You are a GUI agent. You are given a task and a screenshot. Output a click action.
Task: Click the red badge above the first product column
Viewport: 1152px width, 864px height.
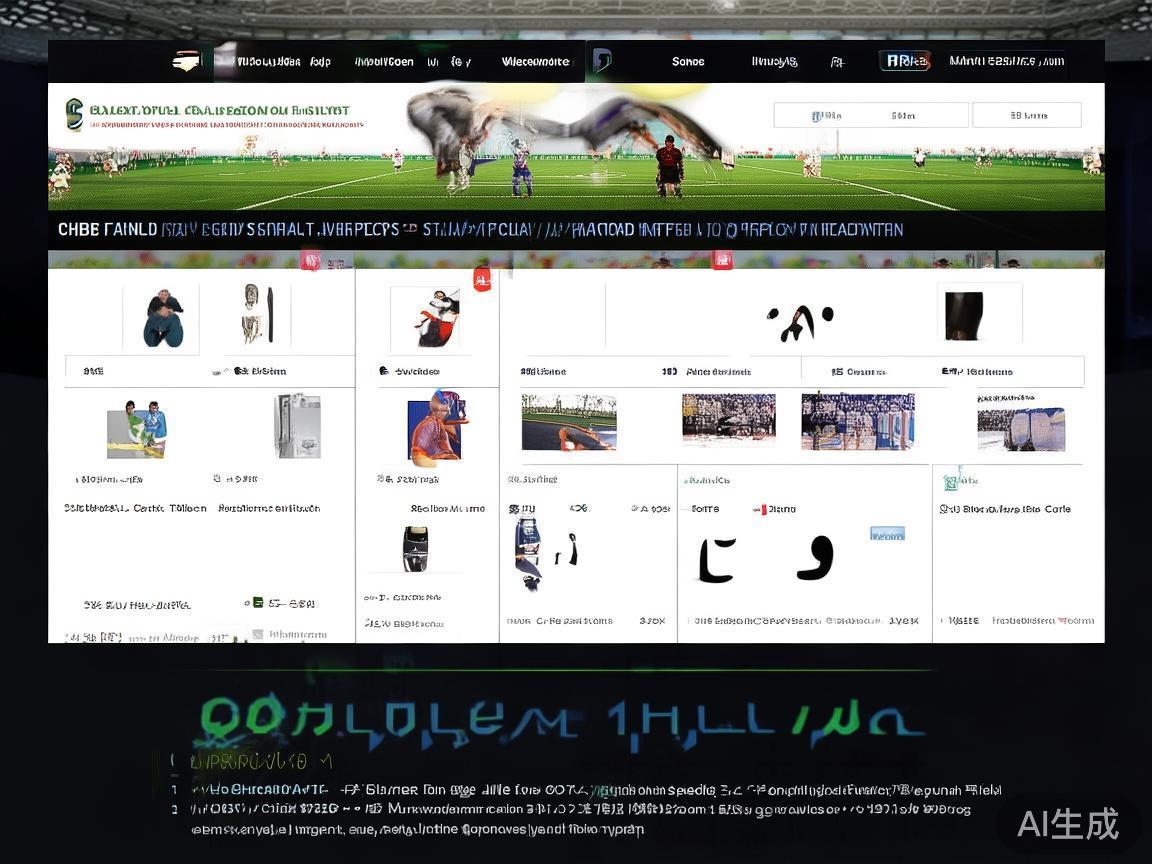[x=310, y=260]
